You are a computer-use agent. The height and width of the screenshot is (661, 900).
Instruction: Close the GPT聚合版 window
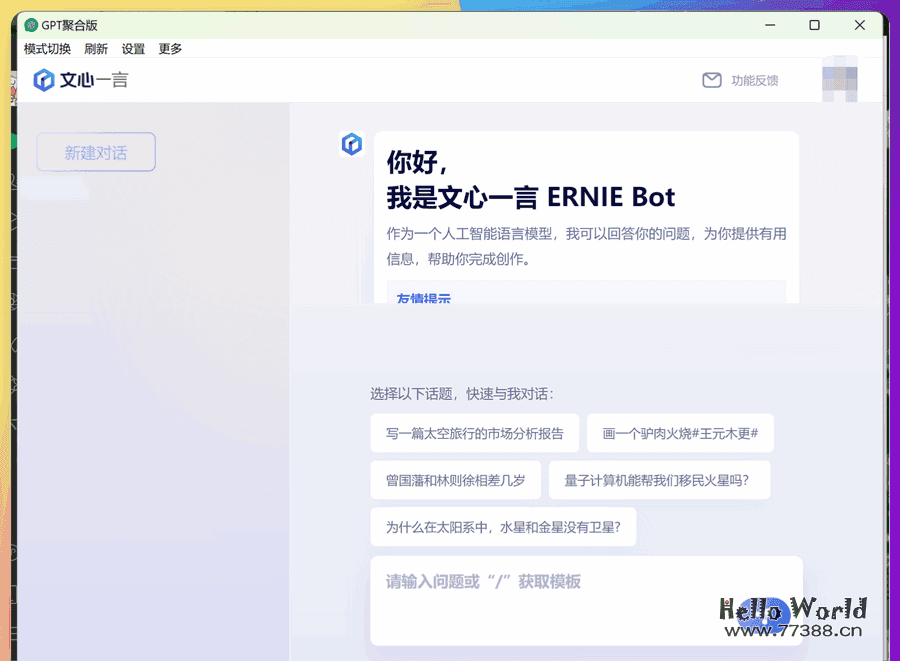click(859, 25)
